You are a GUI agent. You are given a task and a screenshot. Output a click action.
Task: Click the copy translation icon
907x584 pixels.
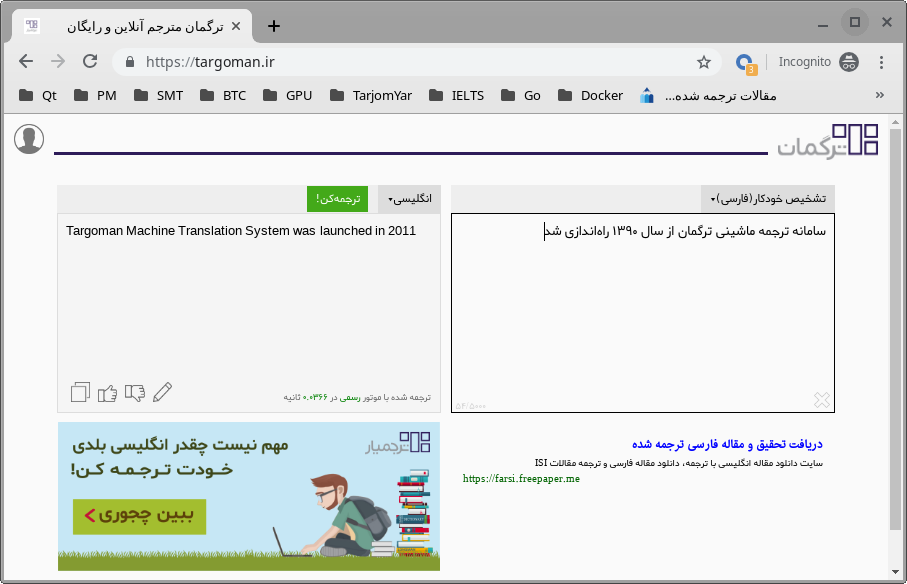(80, 392)
